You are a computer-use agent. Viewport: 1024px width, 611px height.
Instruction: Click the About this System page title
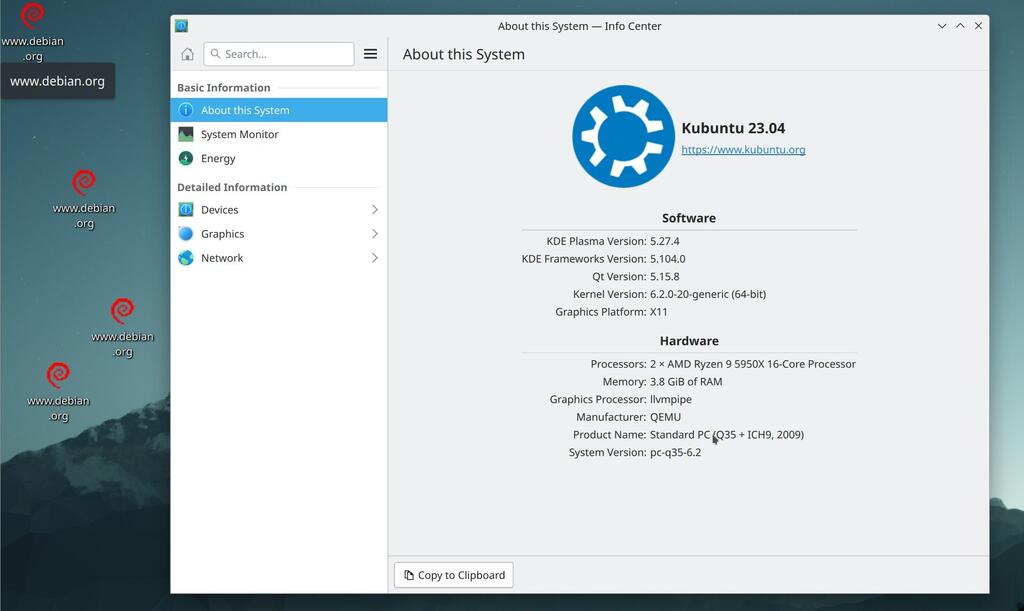[464, 55]
